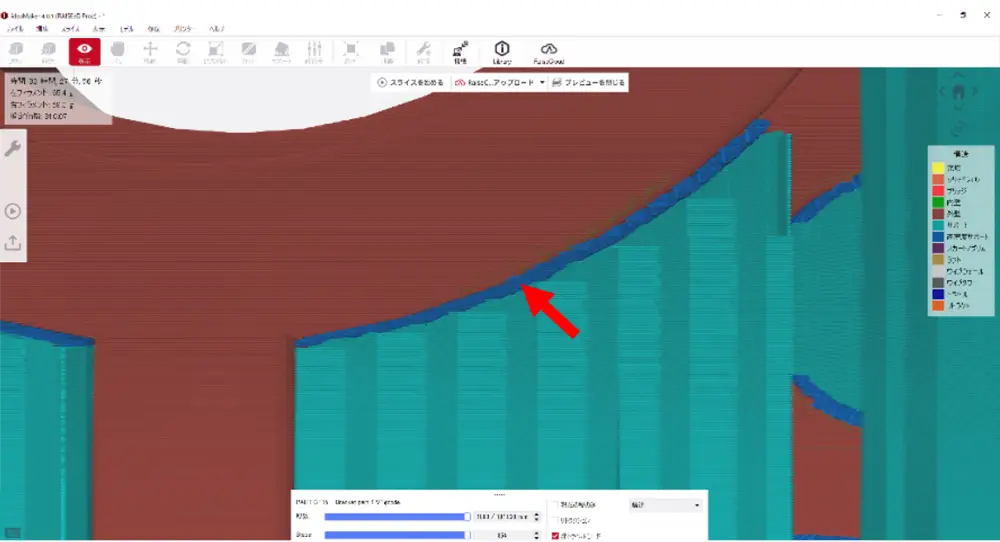Open the スライス menu
1000x542 pixels.
(x=71, y=30)
